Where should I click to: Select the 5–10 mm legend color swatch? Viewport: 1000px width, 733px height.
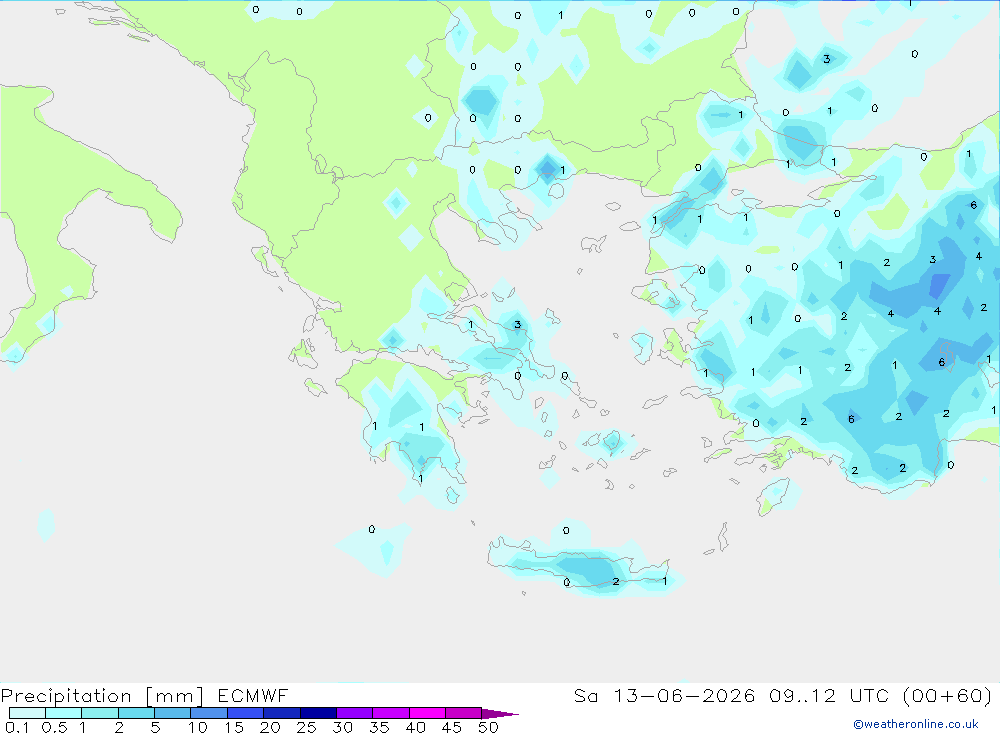tap(173, 713)
